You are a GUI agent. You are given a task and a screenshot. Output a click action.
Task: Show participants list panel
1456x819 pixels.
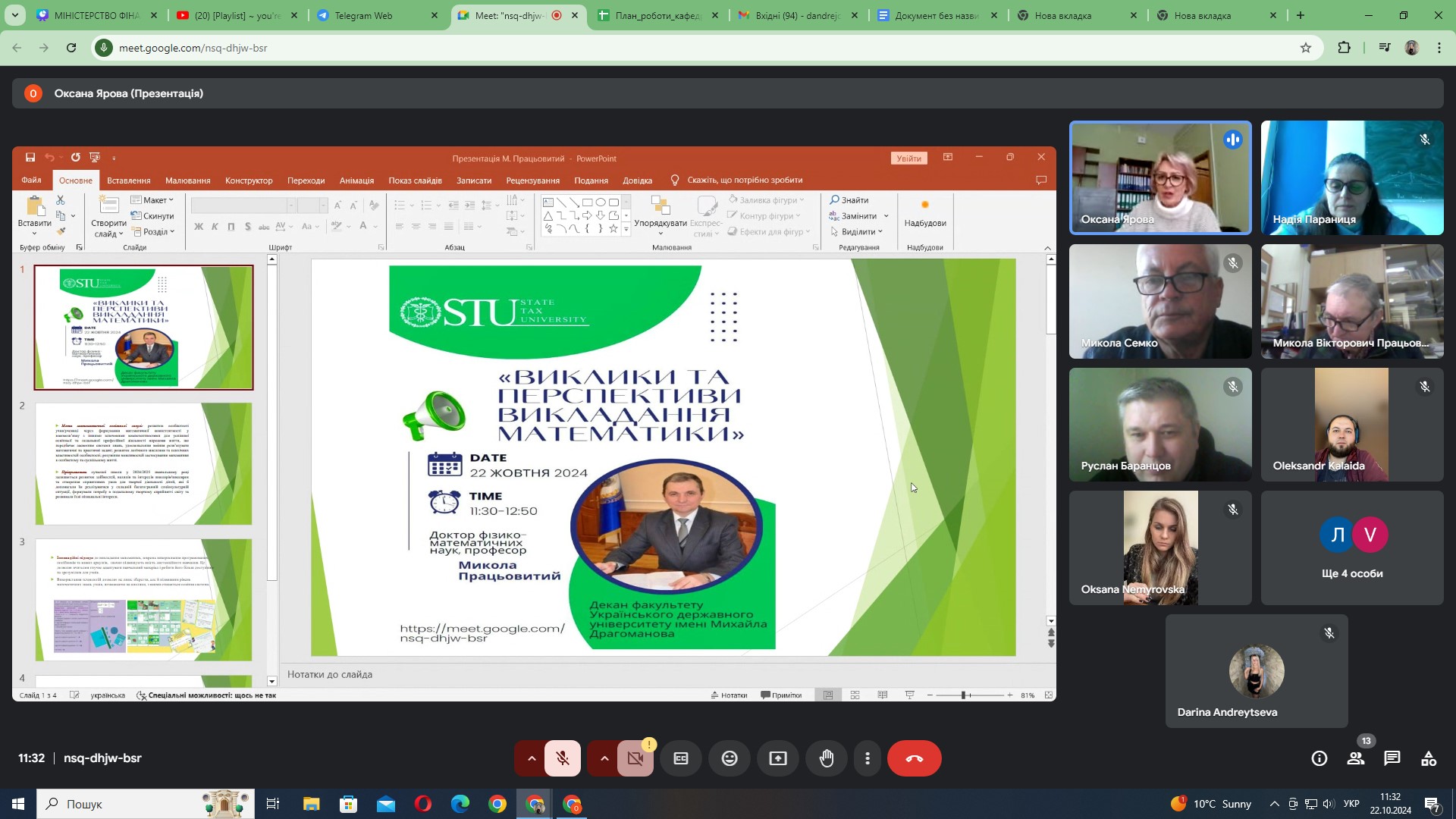(x=1356, y=758)
